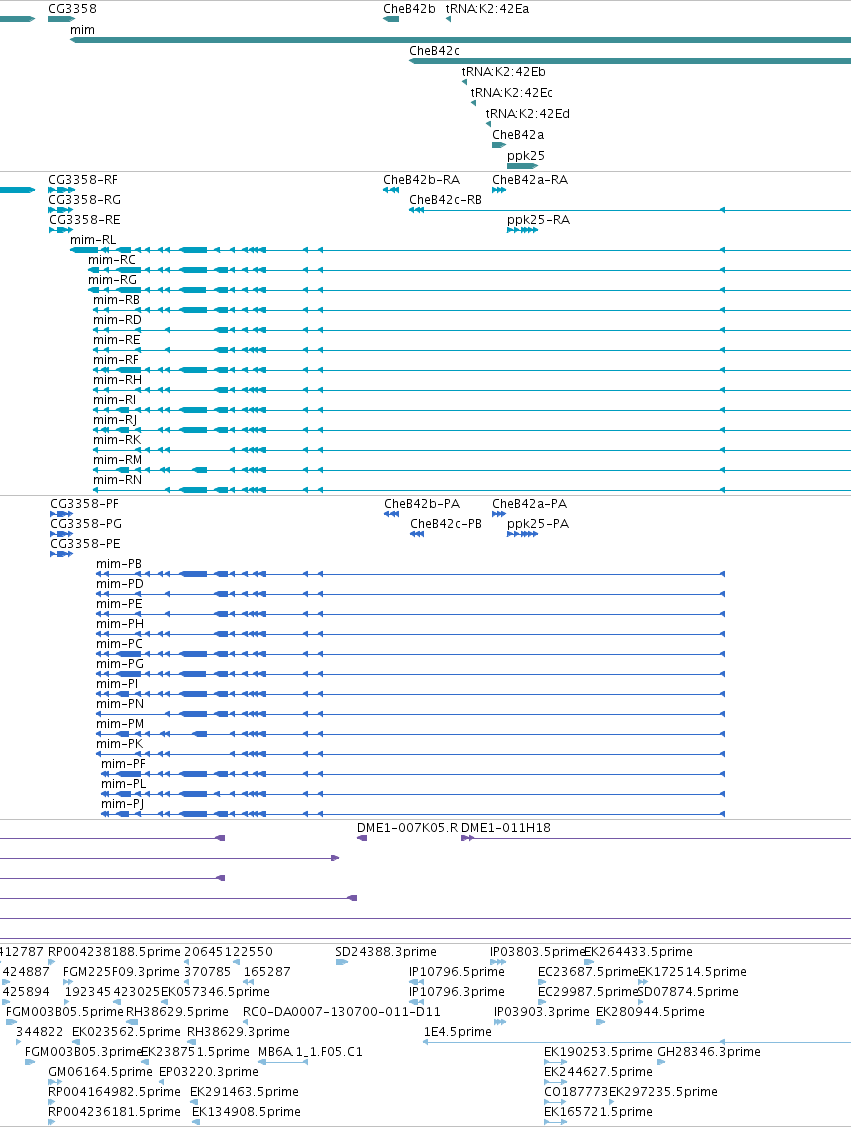Click the CheB42c-PB protein label

point(446,524)
